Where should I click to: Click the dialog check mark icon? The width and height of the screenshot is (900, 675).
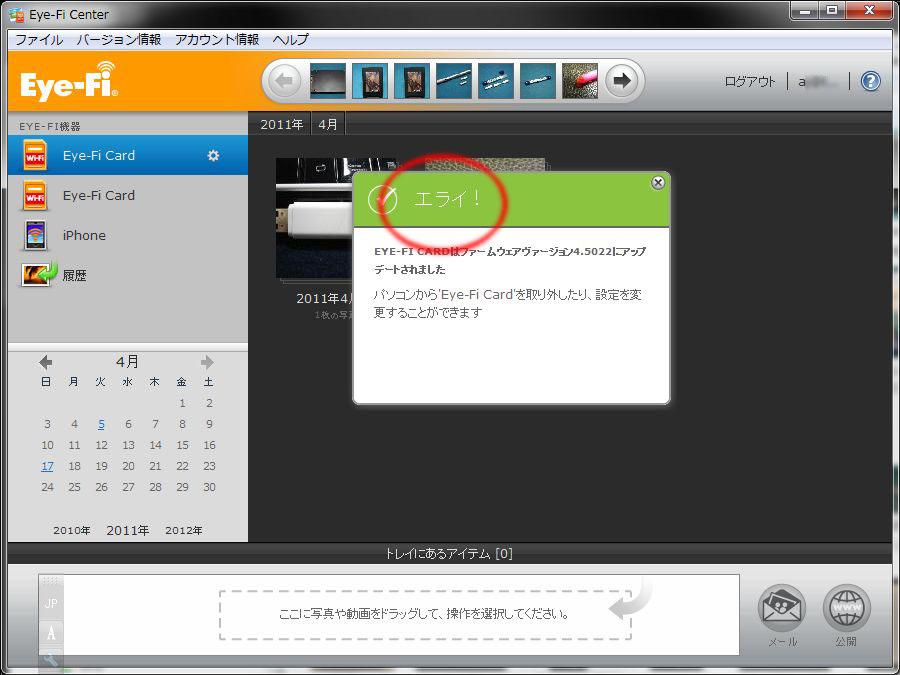382,199
